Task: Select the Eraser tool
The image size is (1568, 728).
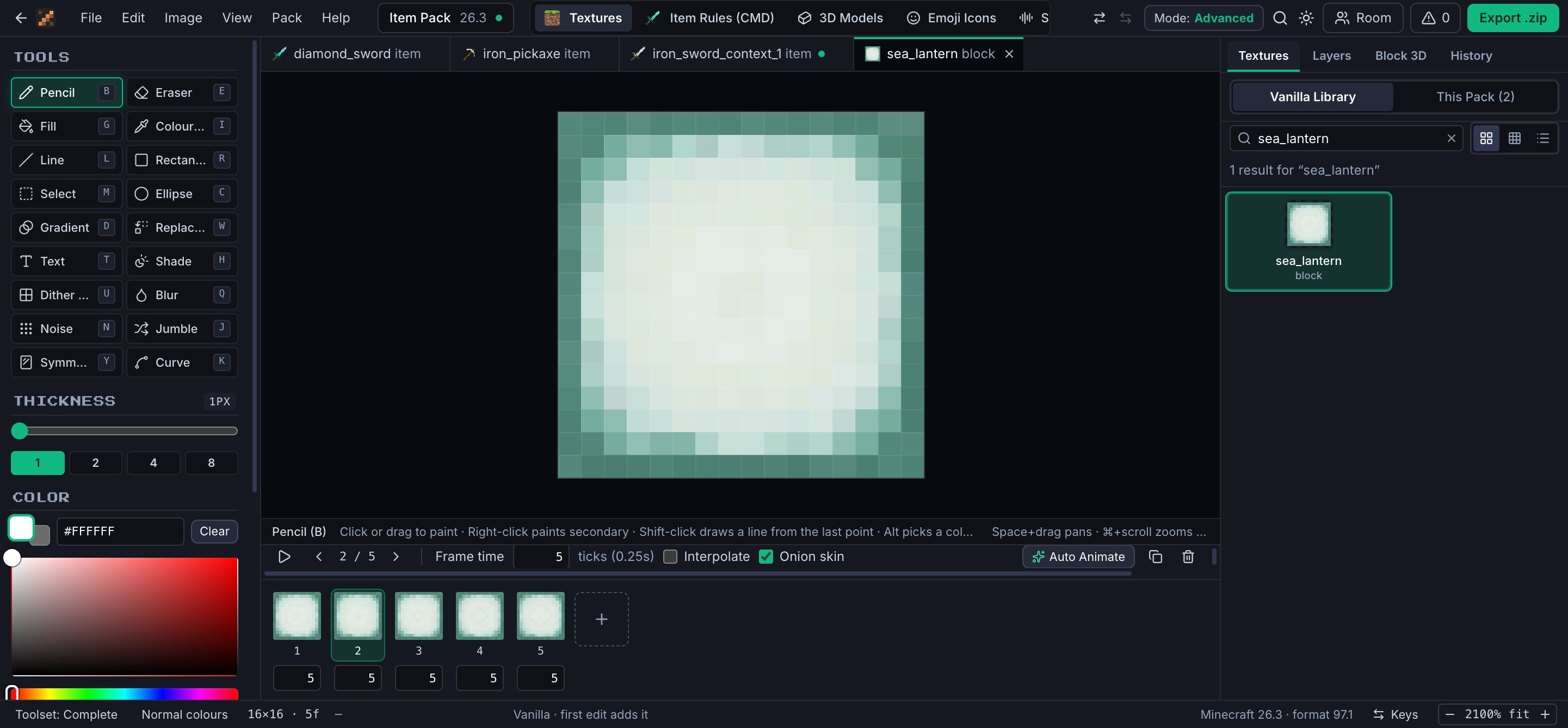Action: pos(182,92)
